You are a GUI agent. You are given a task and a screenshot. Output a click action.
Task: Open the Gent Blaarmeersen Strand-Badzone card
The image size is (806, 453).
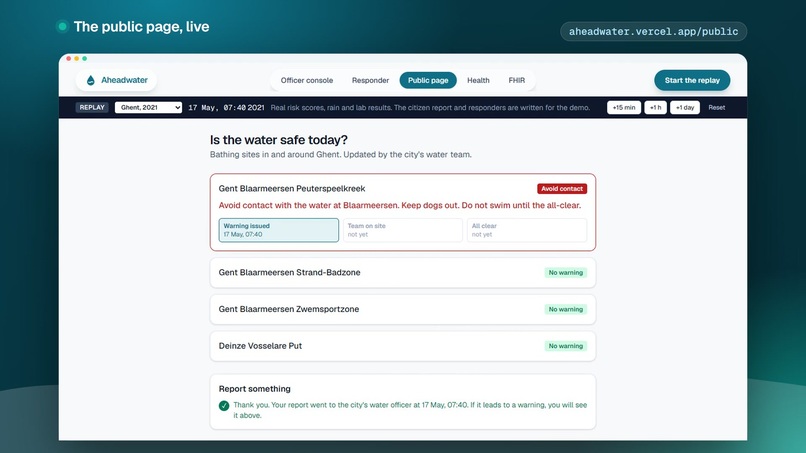click(402, 273)
